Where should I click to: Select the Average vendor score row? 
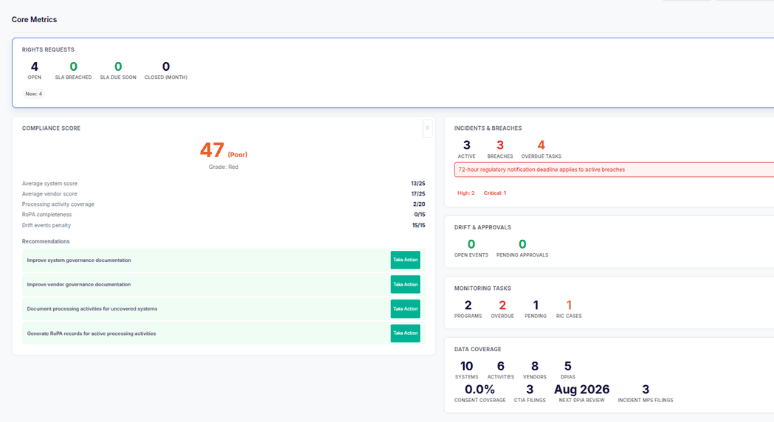[x=224, y=194]
